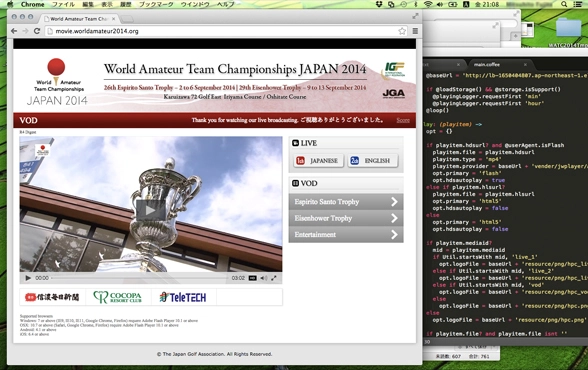Open Chrome hamburger menu

[415, 31]
